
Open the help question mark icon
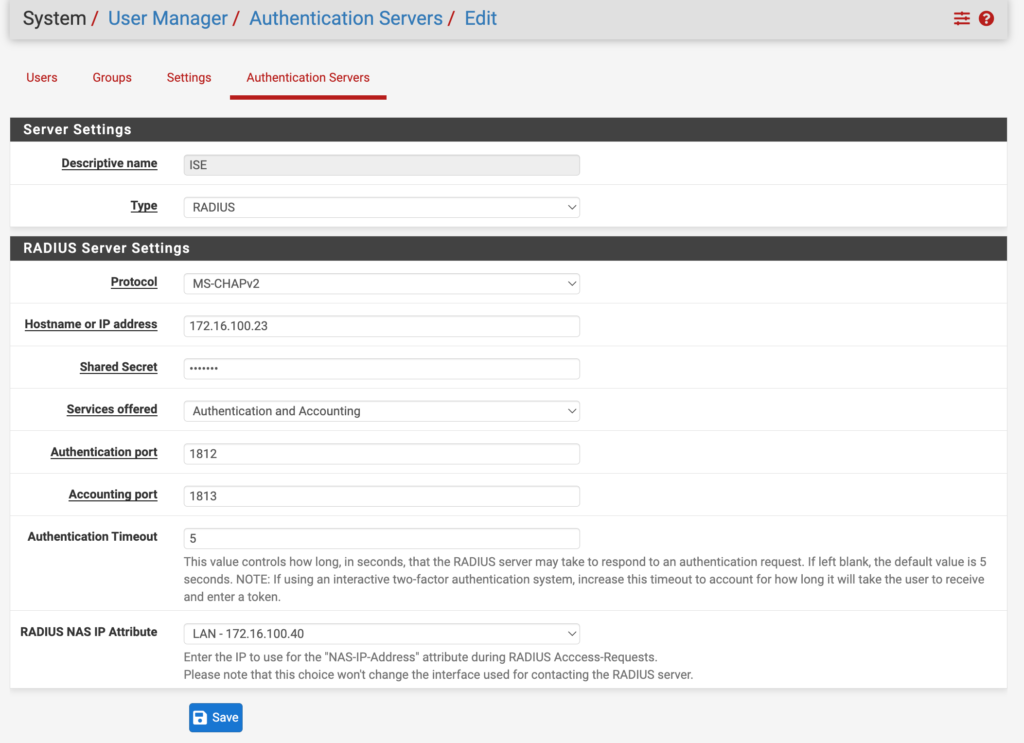click(x=986, y=18)
